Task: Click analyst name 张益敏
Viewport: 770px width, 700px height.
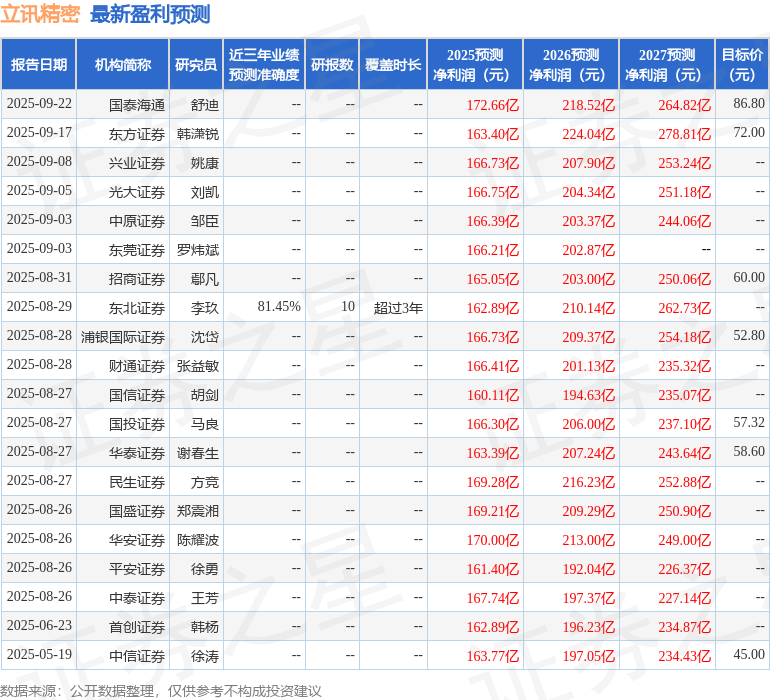Action: click(x=198, y=366)
